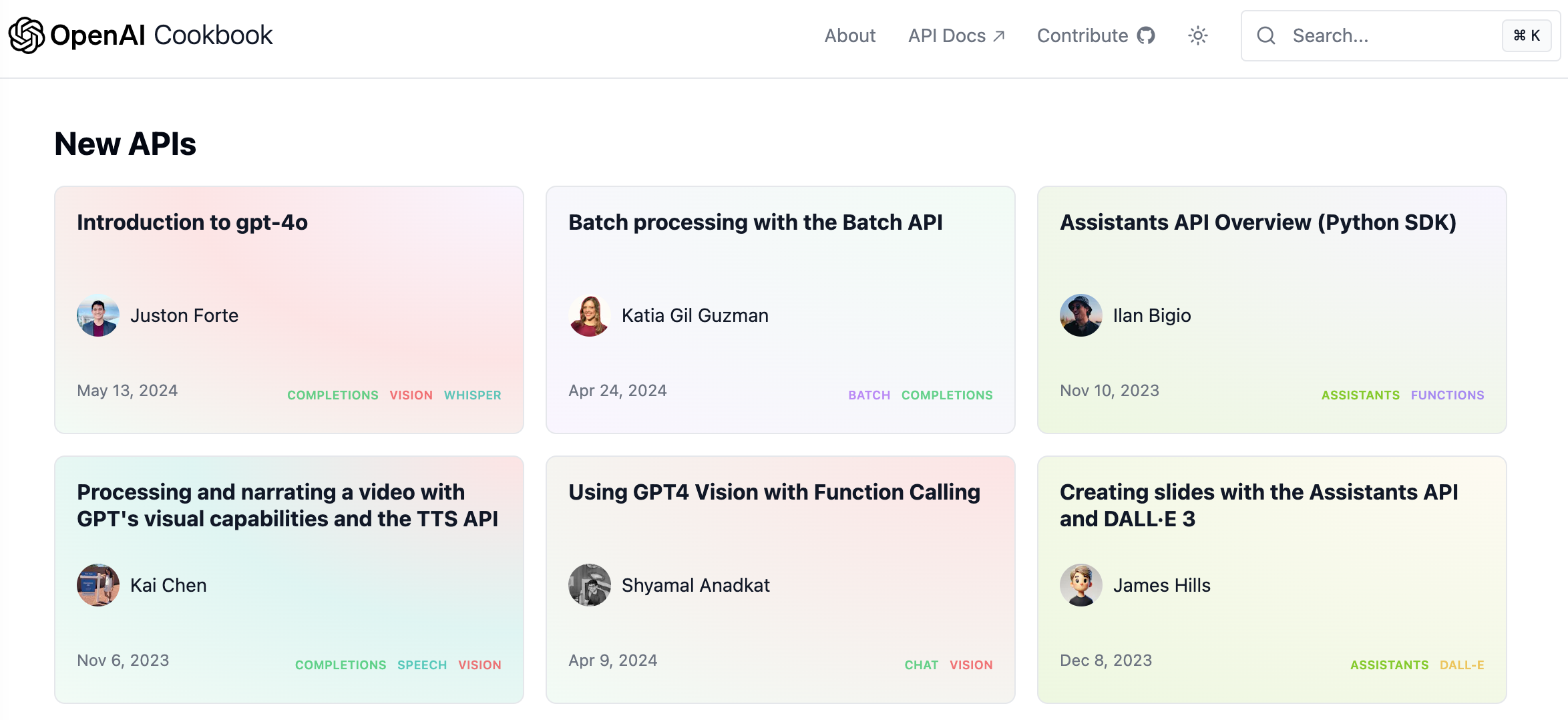Open the Contribute link

1096,35
